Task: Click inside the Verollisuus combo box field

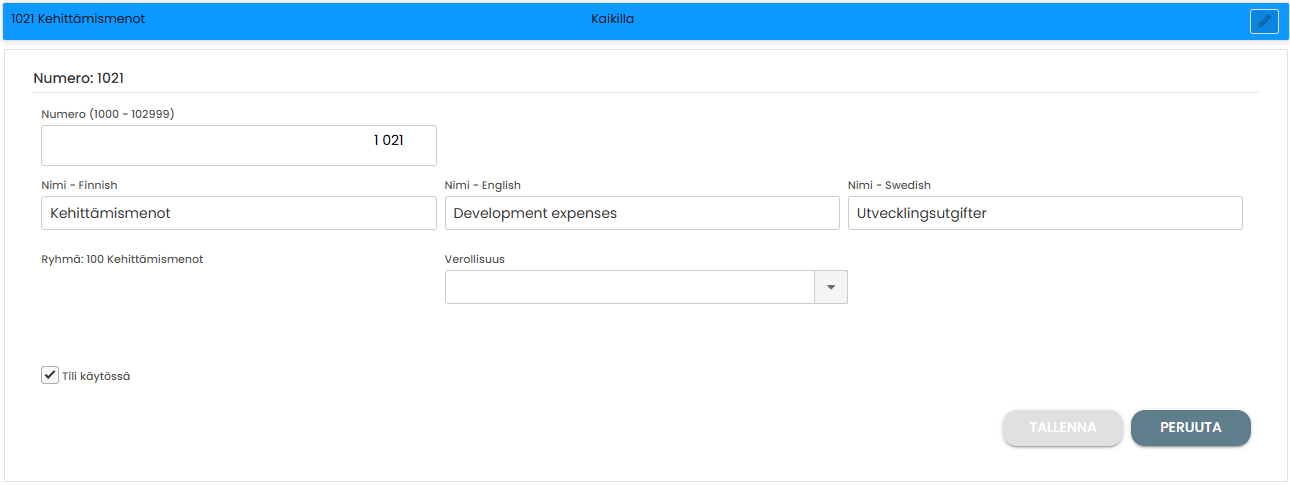Action: (630, 287)
